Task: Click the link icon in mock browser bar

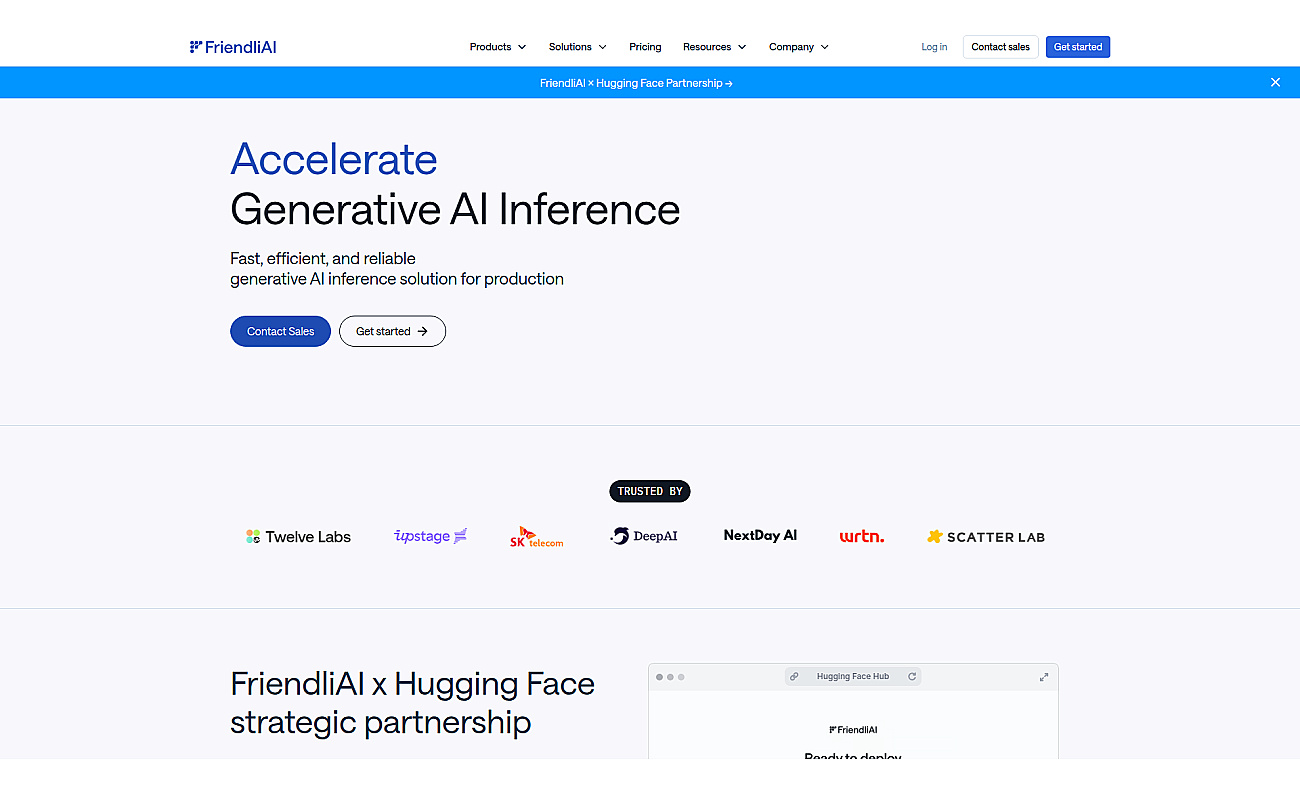Action: [x=794, y=677]
